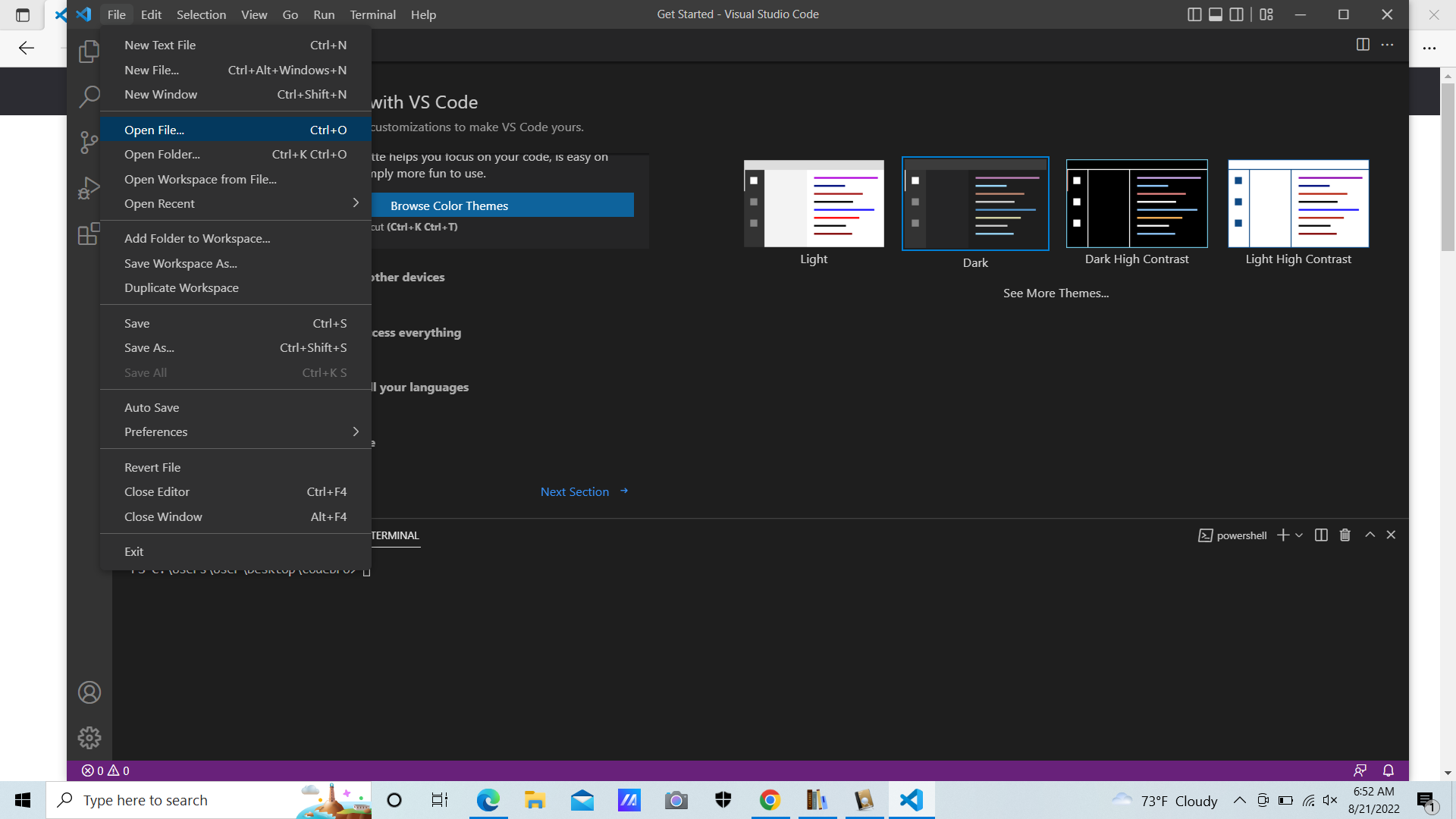Screen dimensions: 1456x819
Task: Select Save As... menu entry
Action: click(x=235, y=347)
